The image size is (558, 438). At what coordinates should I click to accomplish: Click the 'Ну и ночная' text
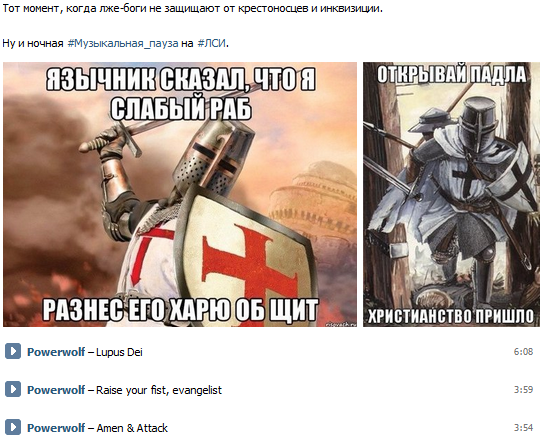tap(33, 43)
